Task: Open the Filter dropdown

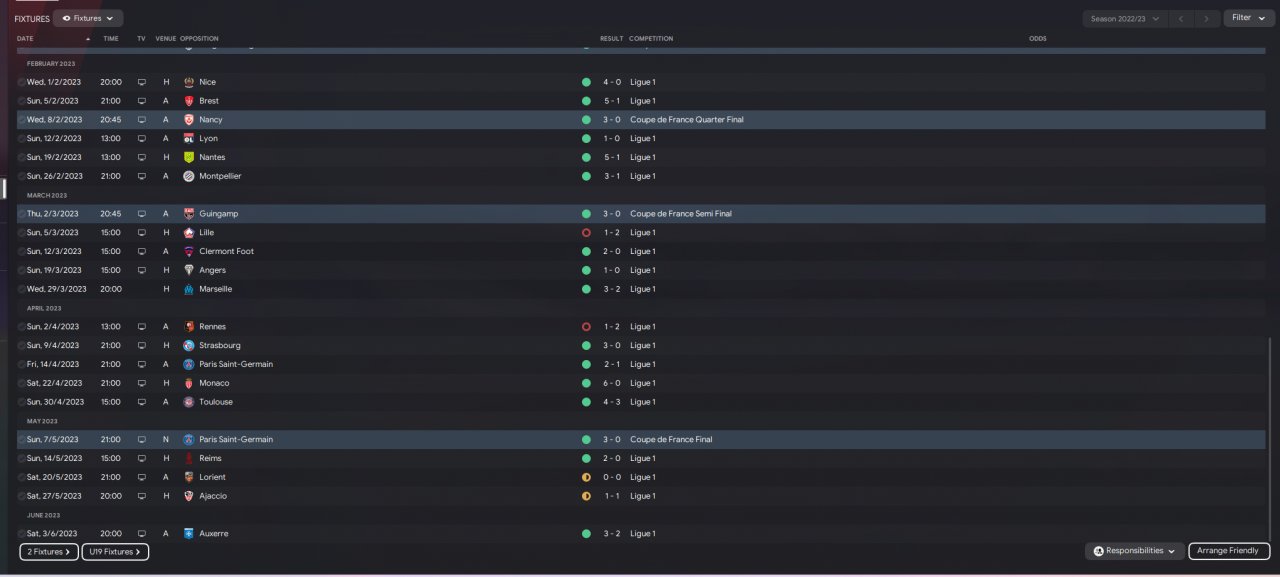Action: click(x=1248, y=18)
